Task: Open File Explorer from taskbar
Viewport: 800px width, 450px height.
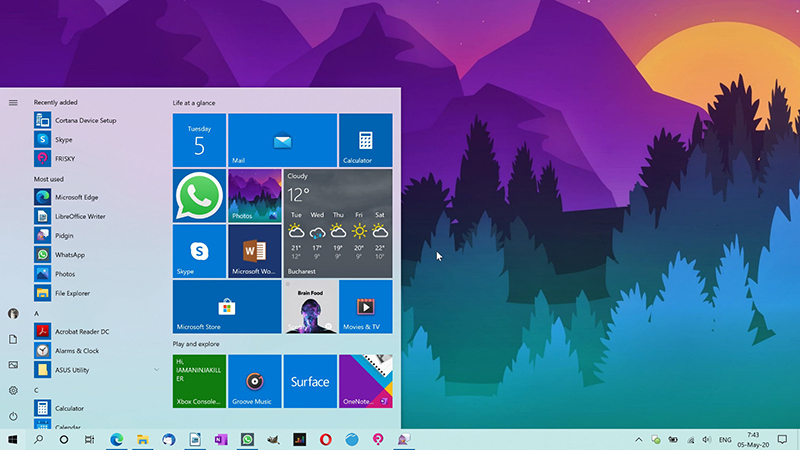Action: [142, 439]
